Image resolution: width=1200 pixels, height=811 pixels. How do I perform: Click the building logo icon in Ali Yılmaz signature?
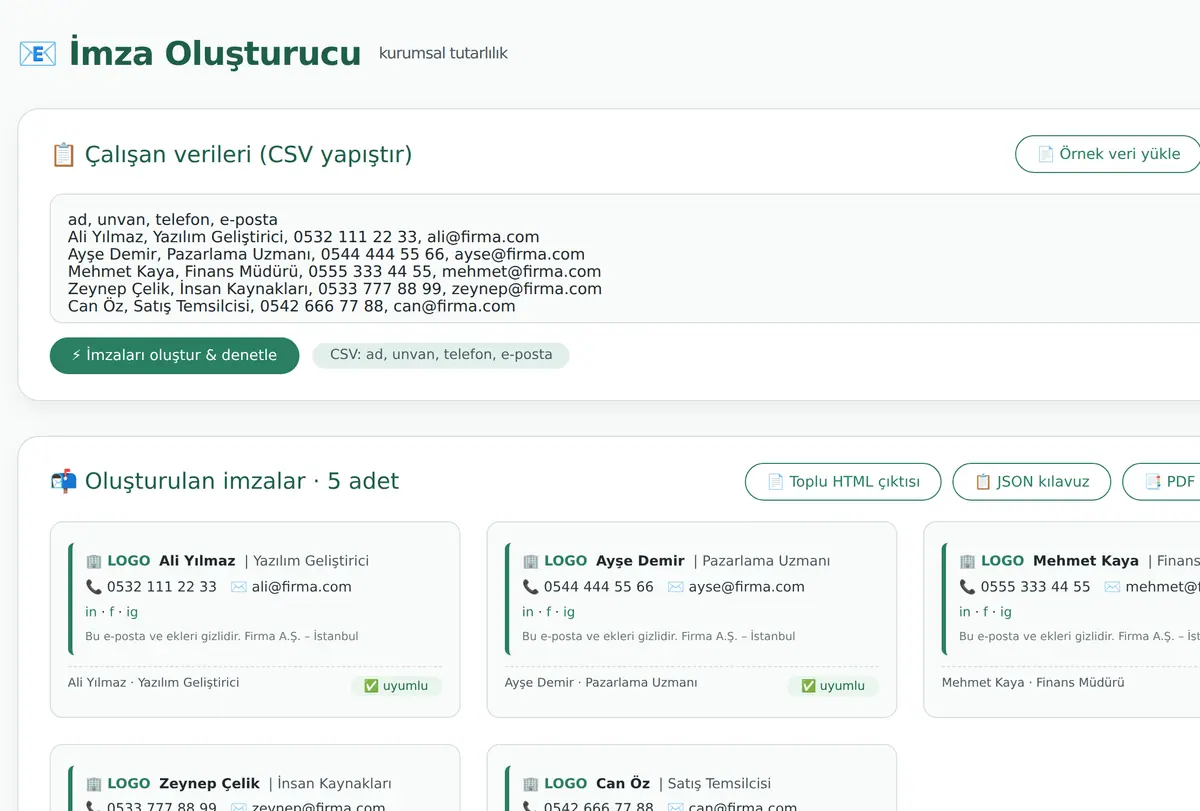[94, 561]
